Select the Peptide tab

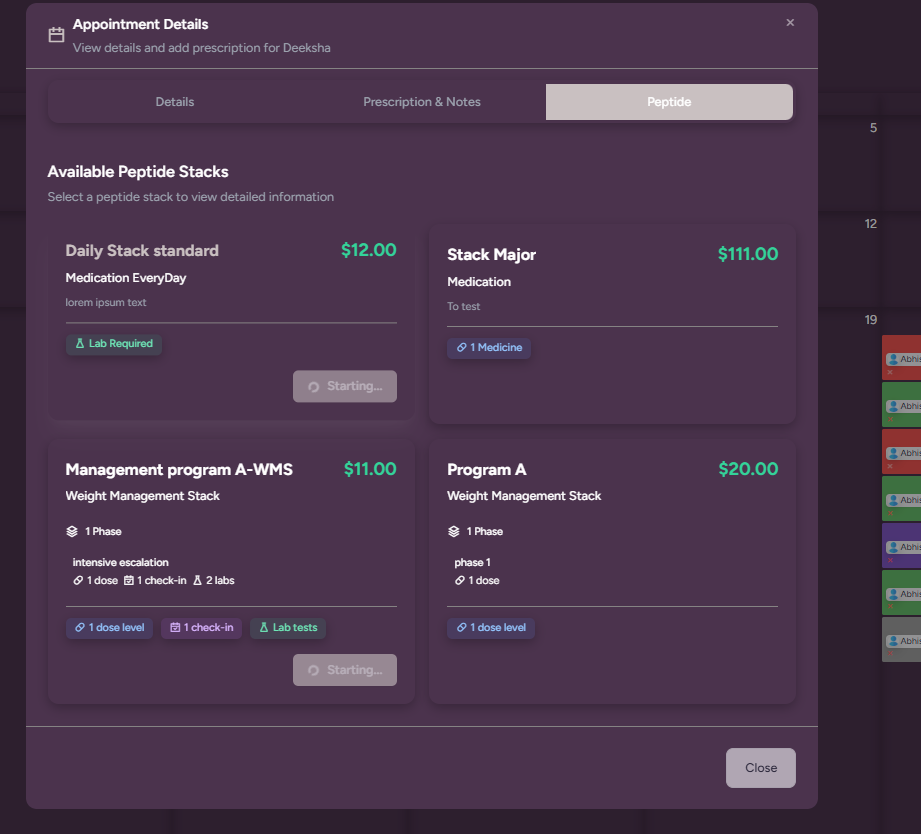tap(668, 102)
